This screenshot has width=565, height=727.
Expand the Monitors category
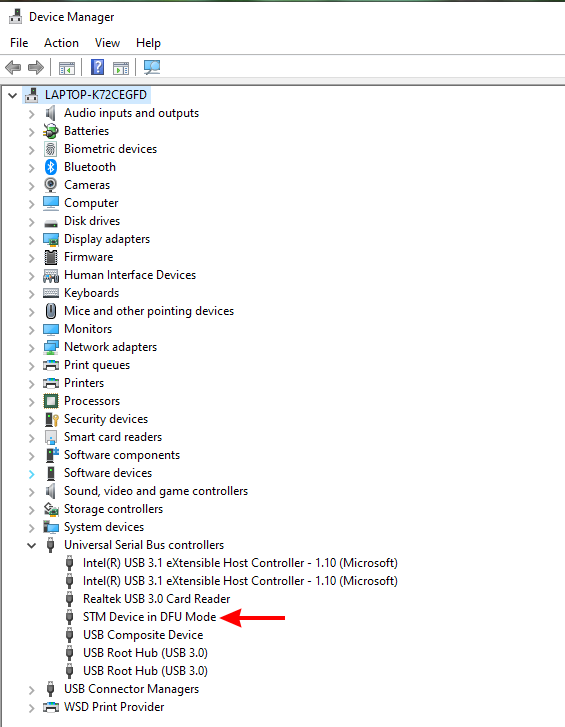32,330
